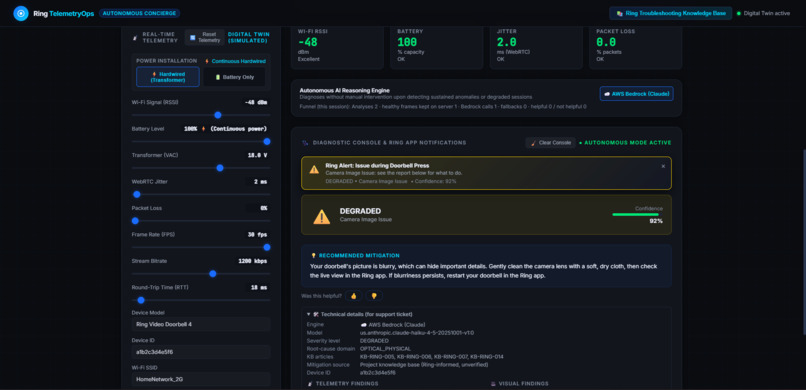The image size is (806, 390).
Task: Click the Jitter 2.0 metric card
Action: pyautogui.click(x=536, y=47)
